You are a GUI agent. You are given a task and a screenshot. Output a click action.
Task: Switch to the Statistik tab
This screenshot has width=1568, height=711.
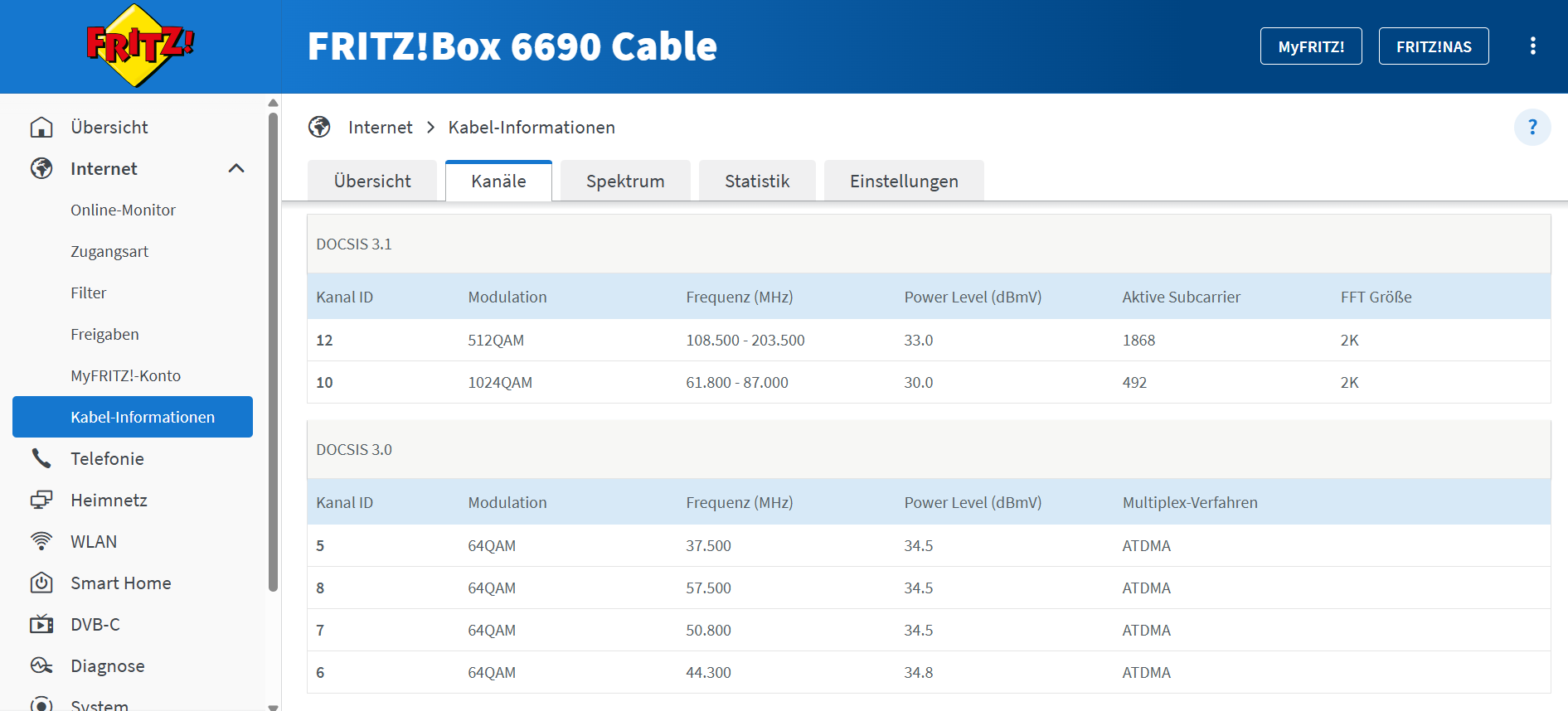pos(757,181)
